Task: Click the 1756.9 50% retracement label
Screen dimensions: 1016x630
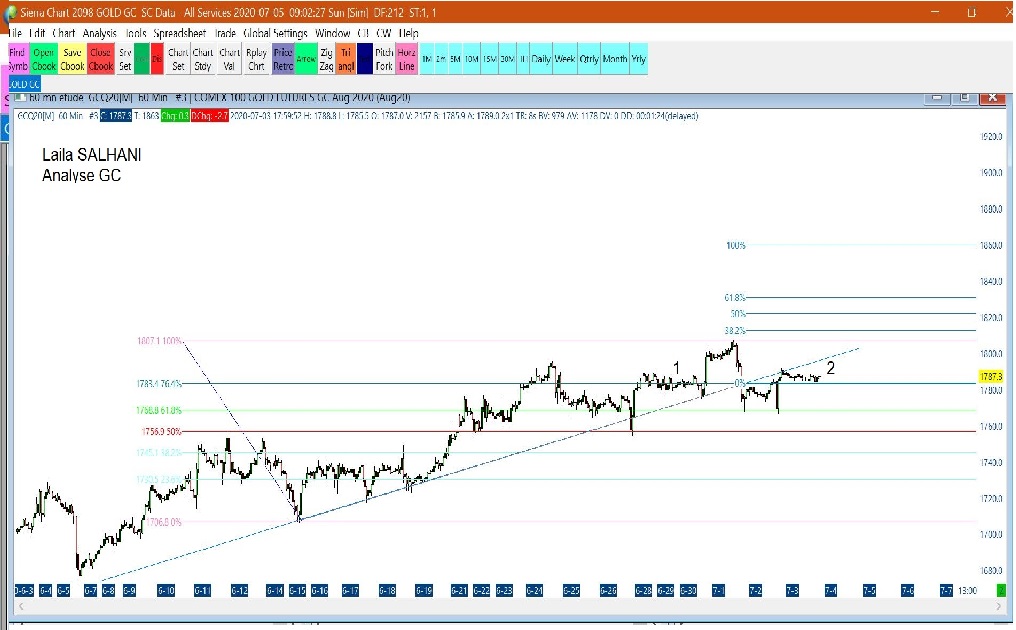Action: pos(161,432)
